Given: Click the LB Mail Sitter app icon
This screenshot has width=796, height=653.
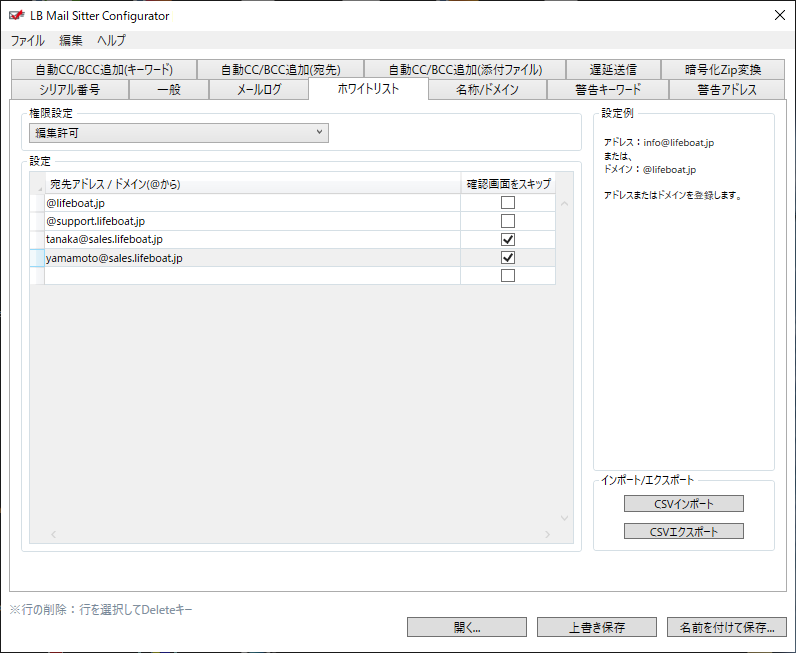Looking at the screenshot, I should coord(16,15).
